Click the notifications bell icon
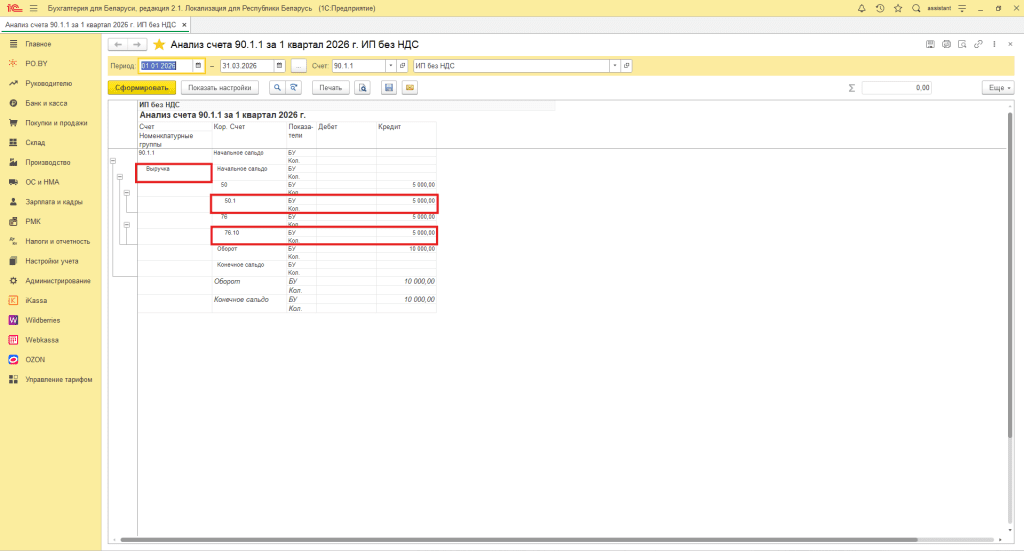Viewport: 1024px width, 551px height. click(862, 8)
